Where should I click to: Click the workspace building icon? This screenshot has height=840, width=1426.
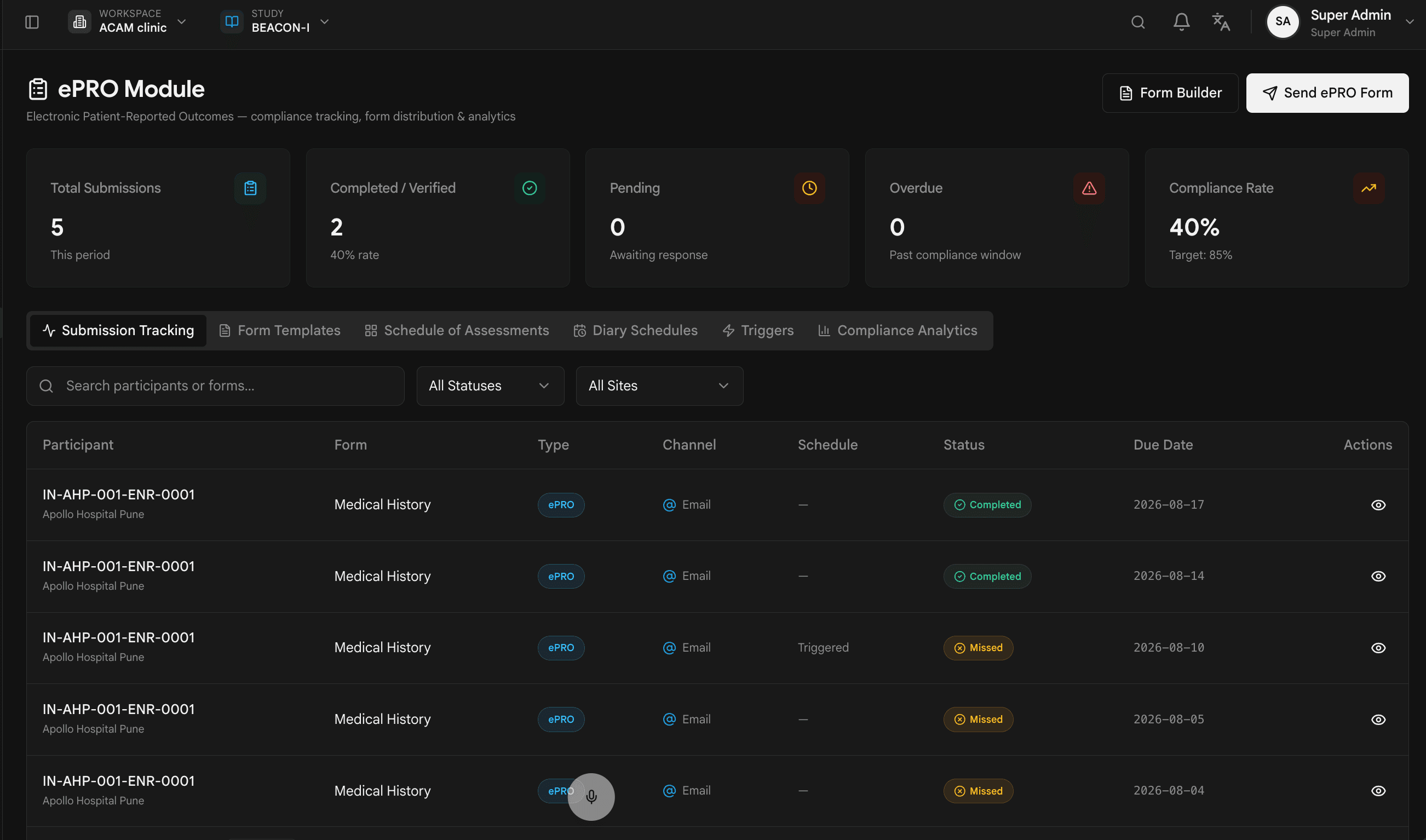(80, 22)
